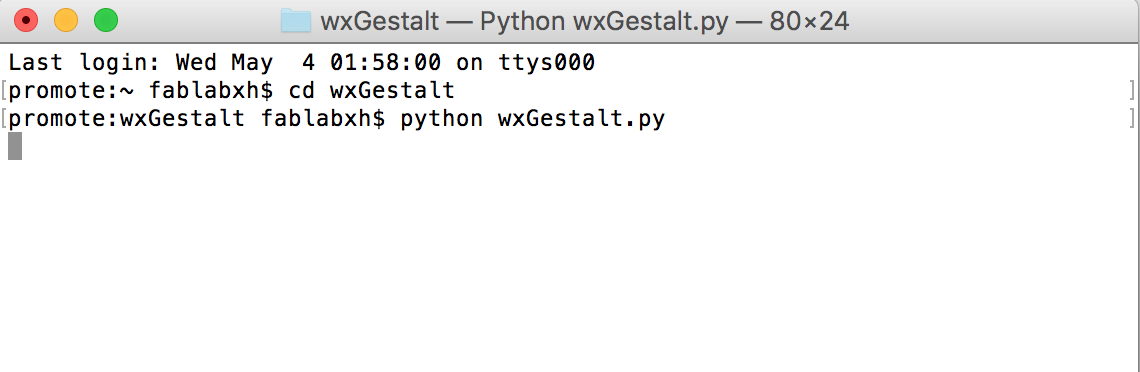Click the left bracket mark beside cd command line
Viewport: 1140px width, 372px height.
4,91
